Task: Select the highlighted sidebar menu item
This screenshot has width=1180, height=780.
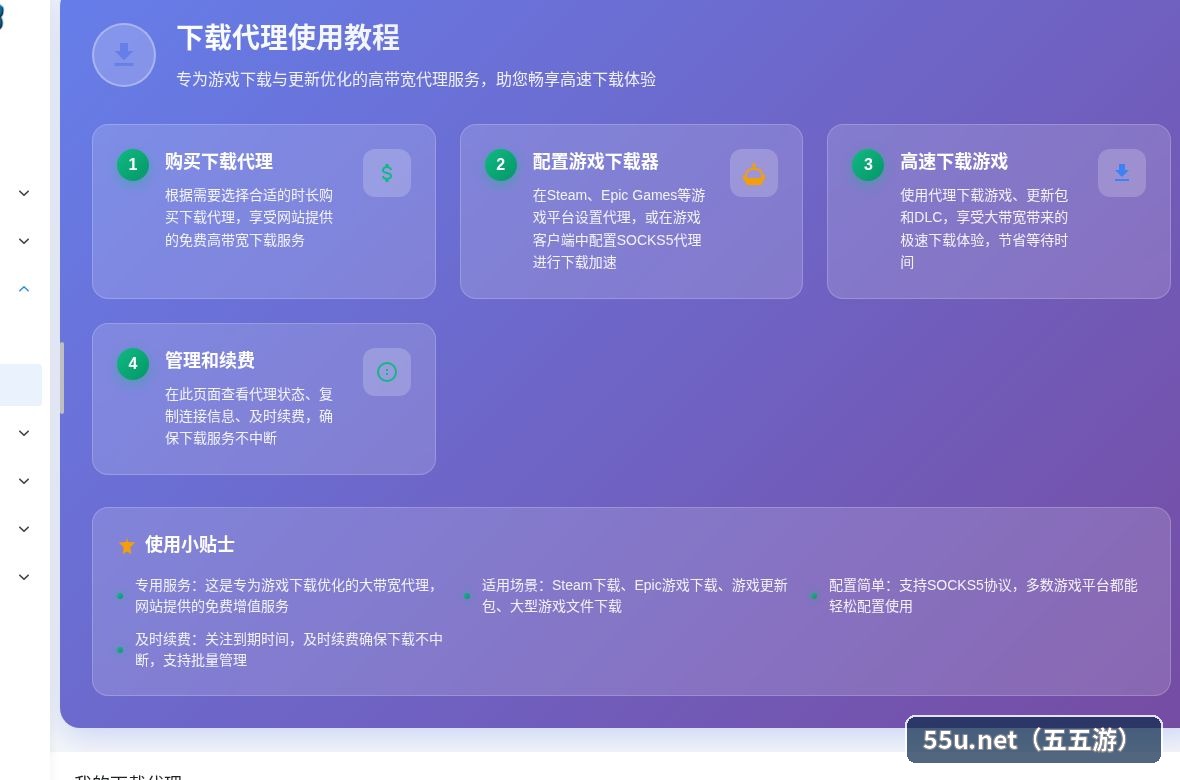Action: (21, 385)
